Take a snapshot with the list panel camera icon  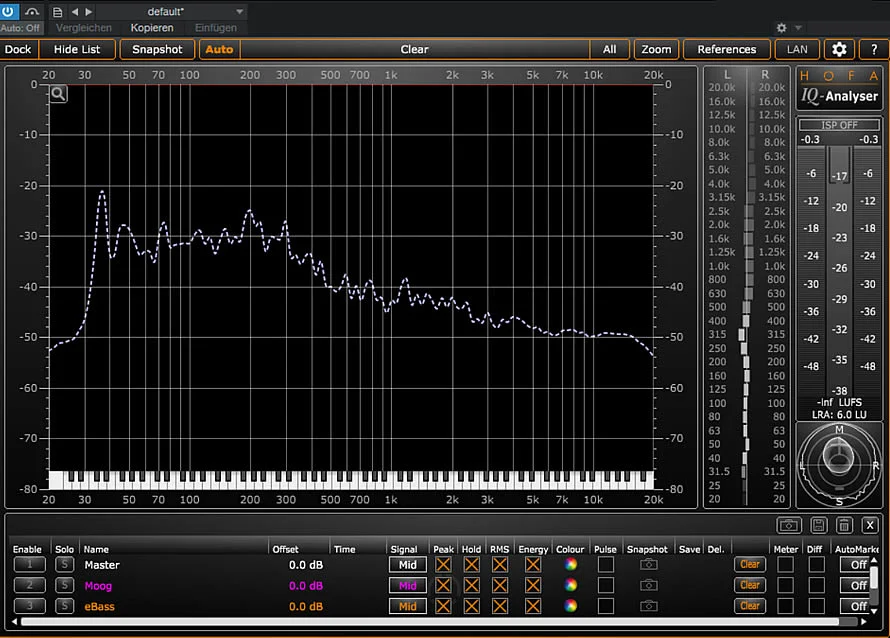[x=789, y=526]
